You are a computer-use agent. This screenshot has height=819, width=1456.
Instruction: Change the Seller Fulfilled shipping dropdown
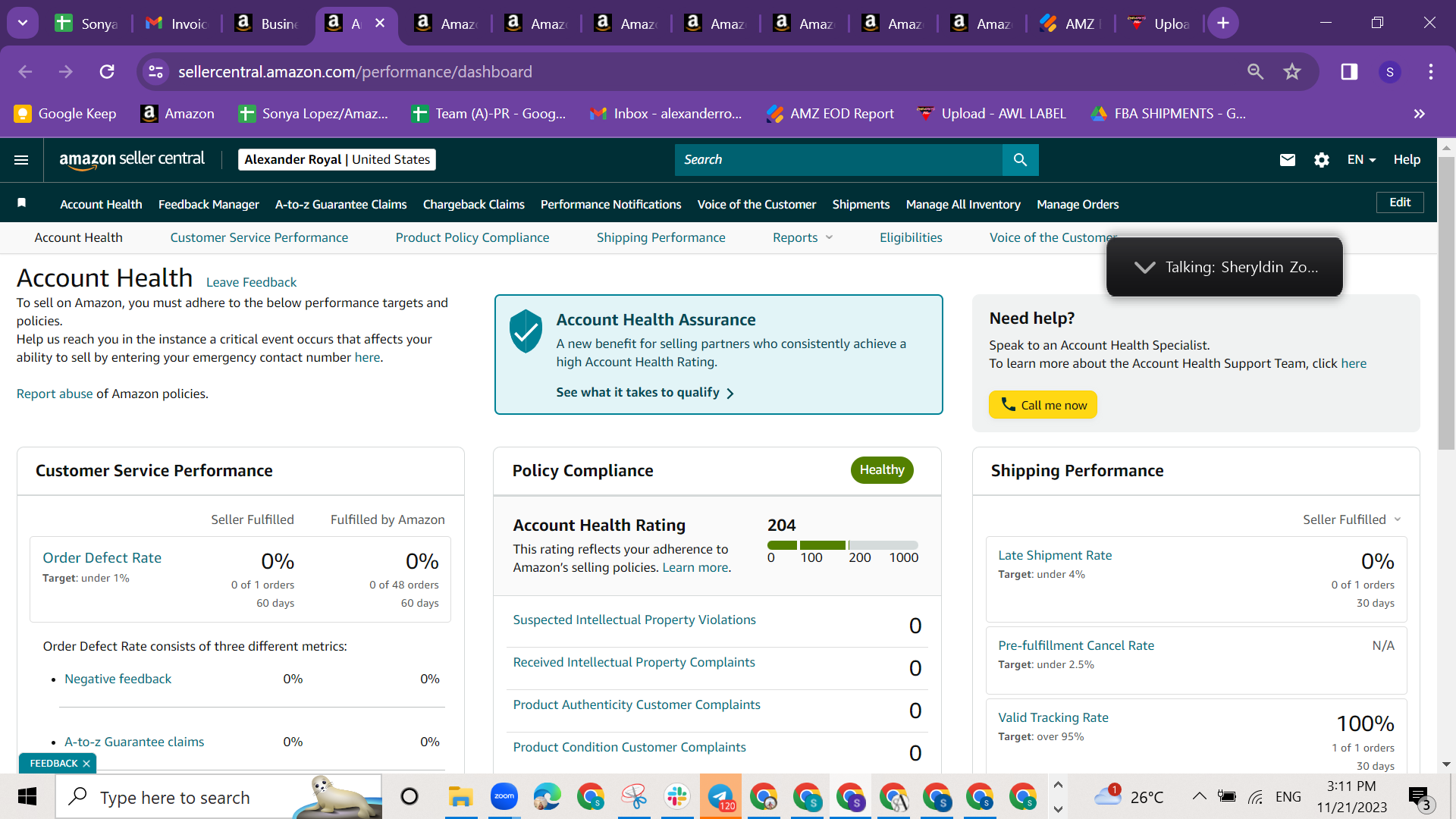point(1351,519)
